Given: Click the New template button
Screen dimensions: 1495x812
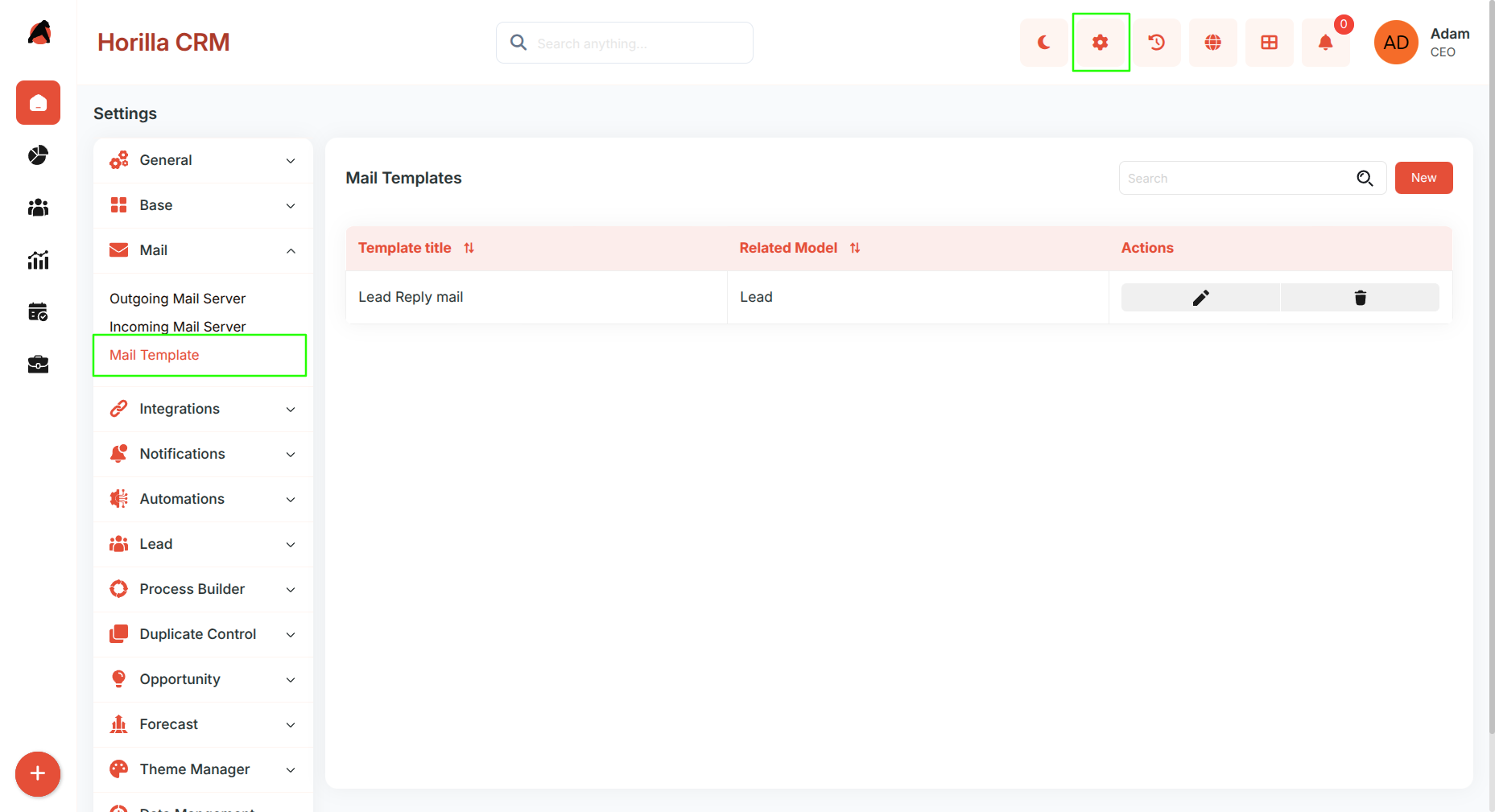Looking at the screenshot, I should [x=1423, y=178].
